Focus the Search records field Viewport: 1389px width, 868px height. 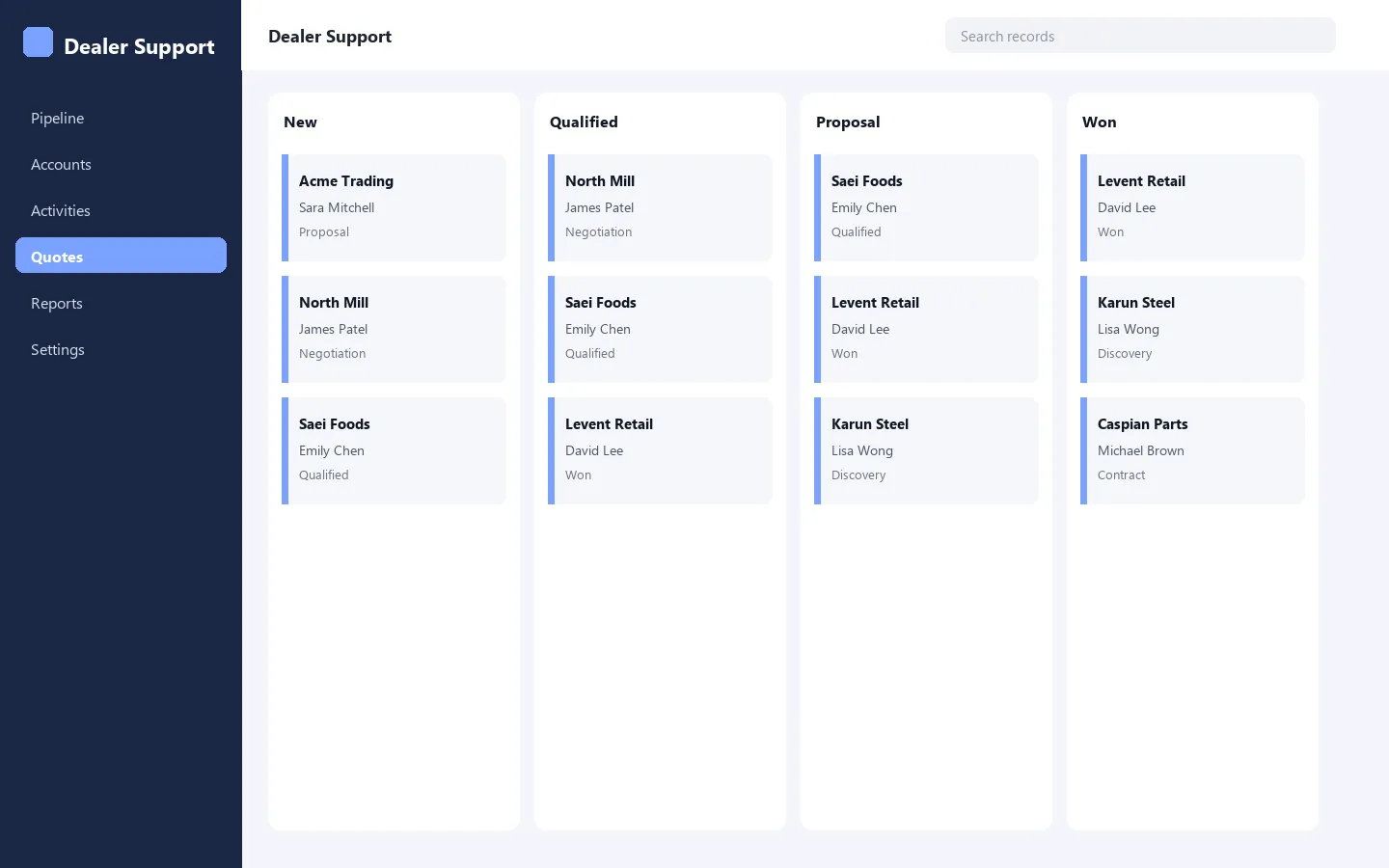(x=1140, y=36)
